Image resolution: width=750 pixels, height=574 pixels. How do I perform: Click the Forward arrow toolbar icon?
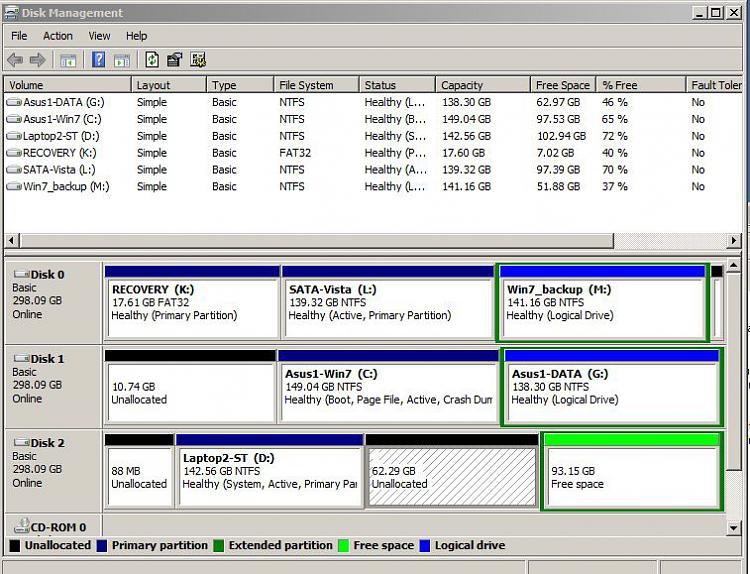pos(37,60)
